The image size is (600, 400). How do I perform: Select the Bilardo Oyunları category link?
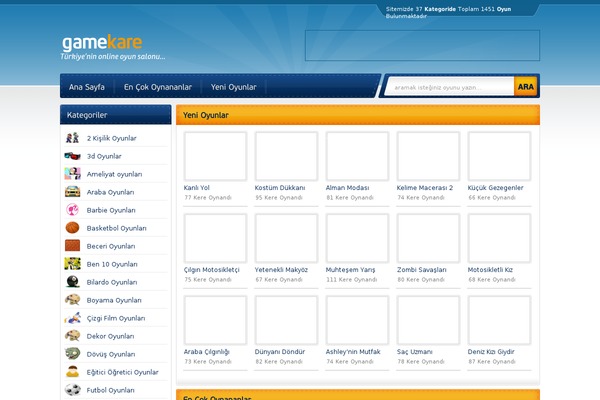tap(112, 282)
